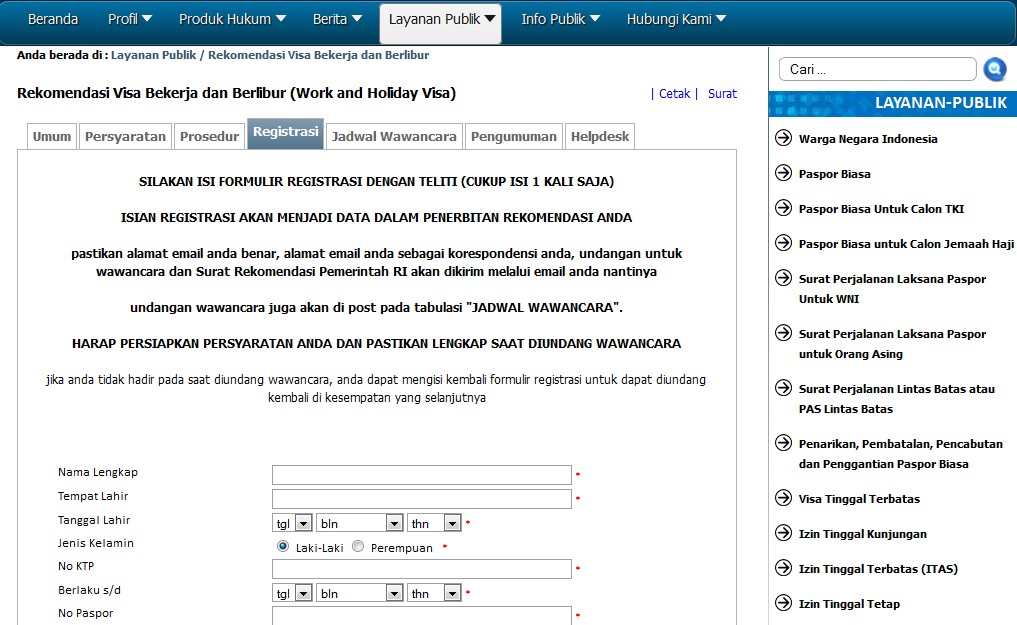Select Perempuan gender radio button

coord(358,546)
